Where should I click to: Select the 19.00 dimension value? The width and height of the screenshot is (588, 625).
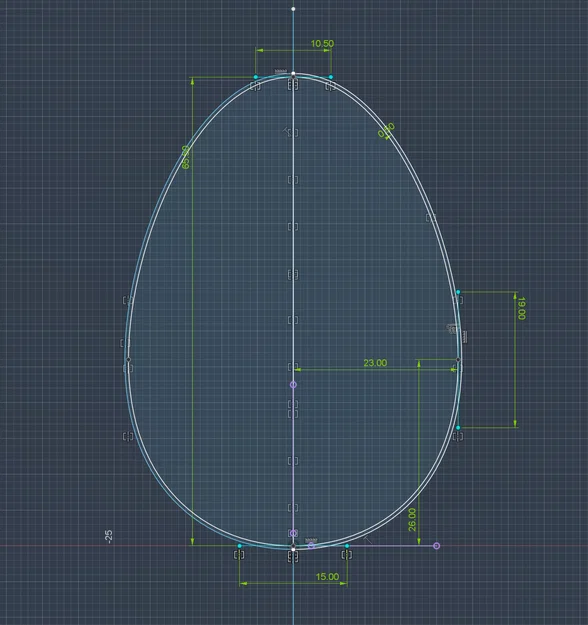521,308
